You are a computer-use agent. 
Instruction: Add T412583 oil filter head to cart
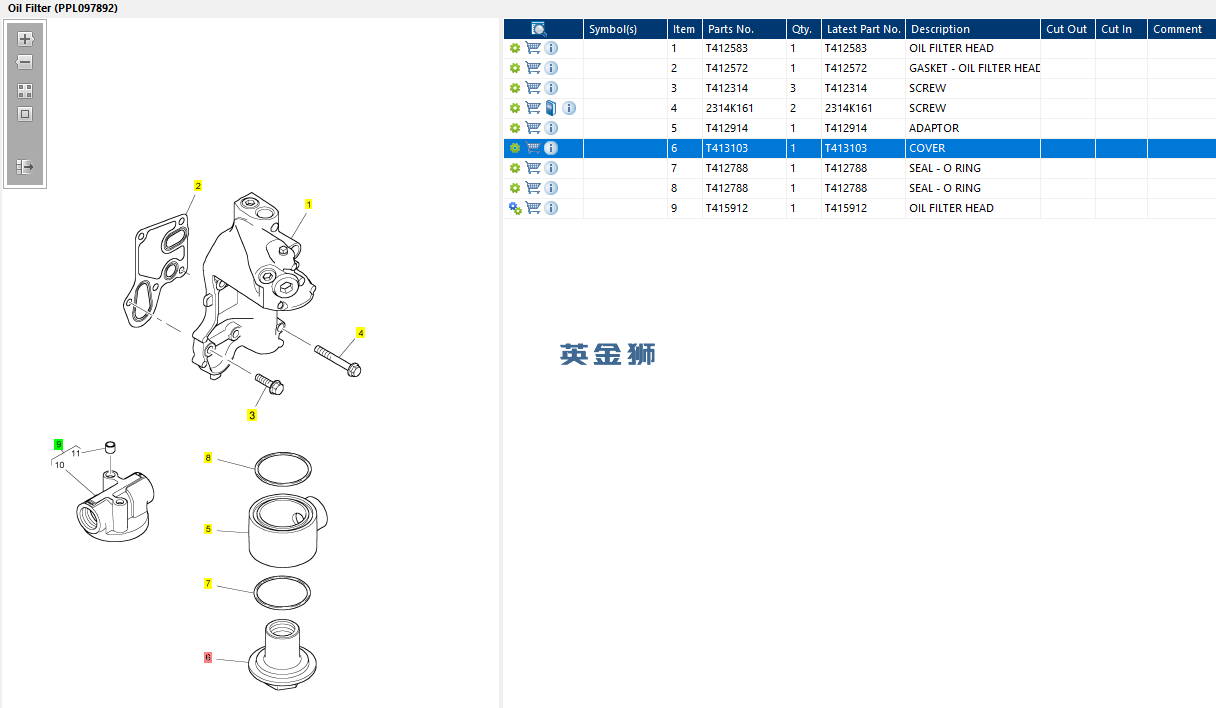point(533,48)
